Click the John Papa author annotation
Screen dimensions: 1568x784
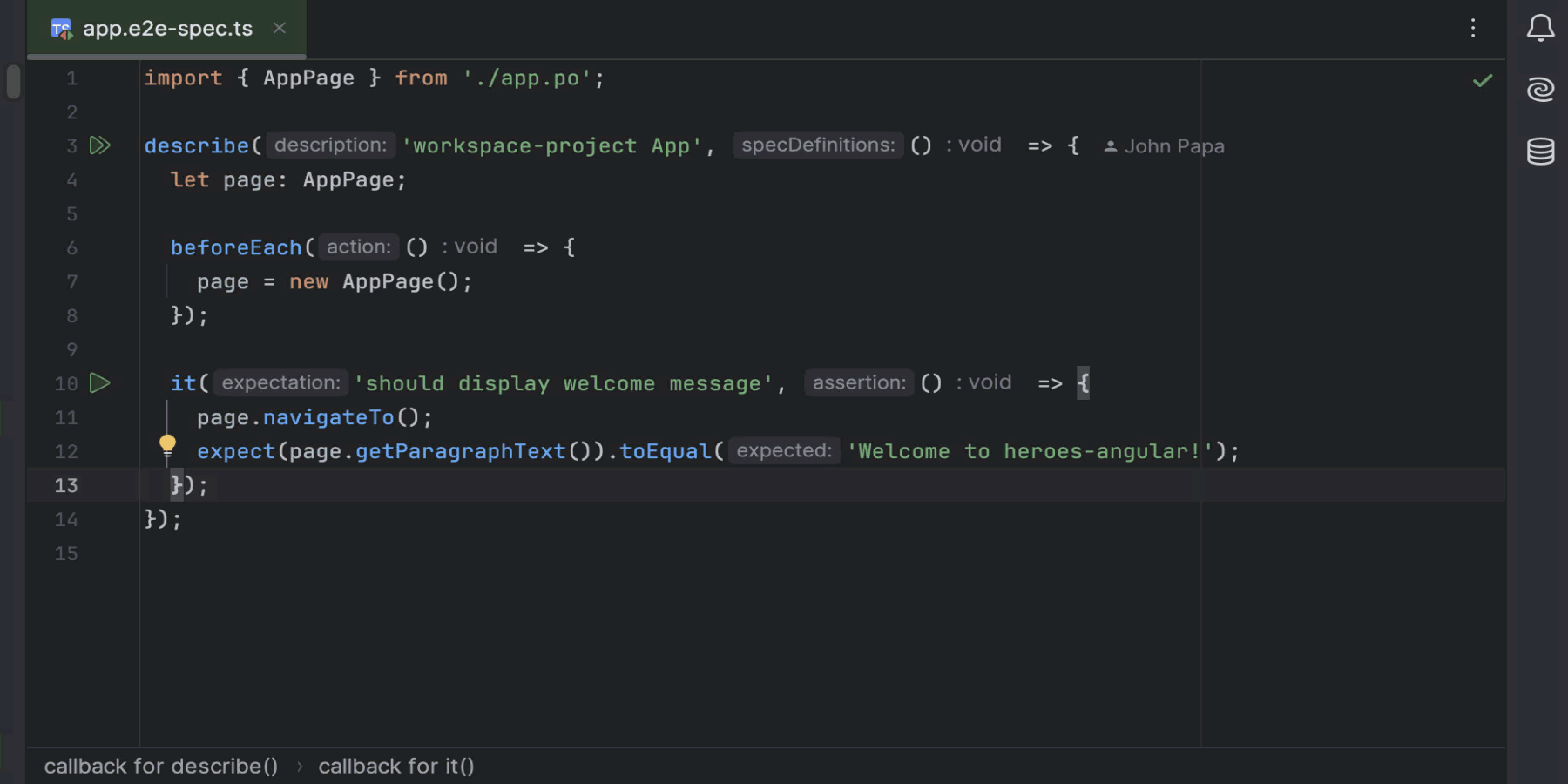[1174, 145]
